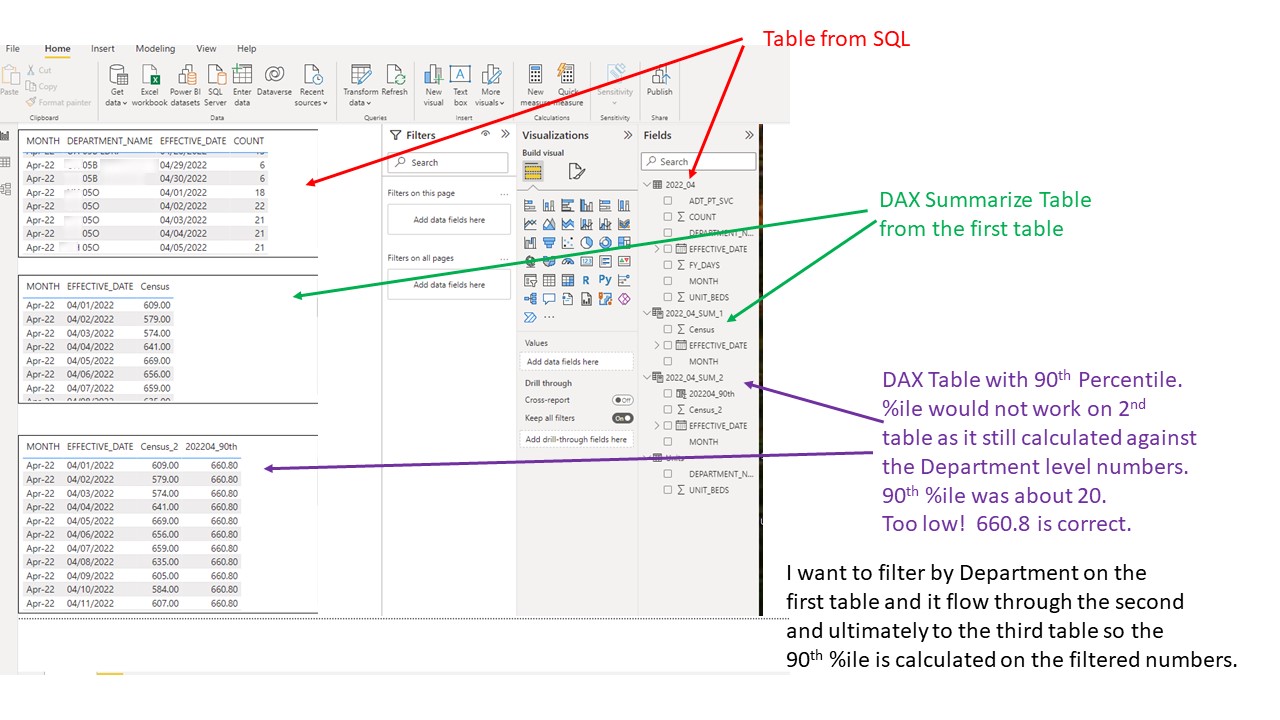Collapse the 2022_04_SUM_1 table
The height and width of the screenshot is (720, 1280).
[646, 313]
